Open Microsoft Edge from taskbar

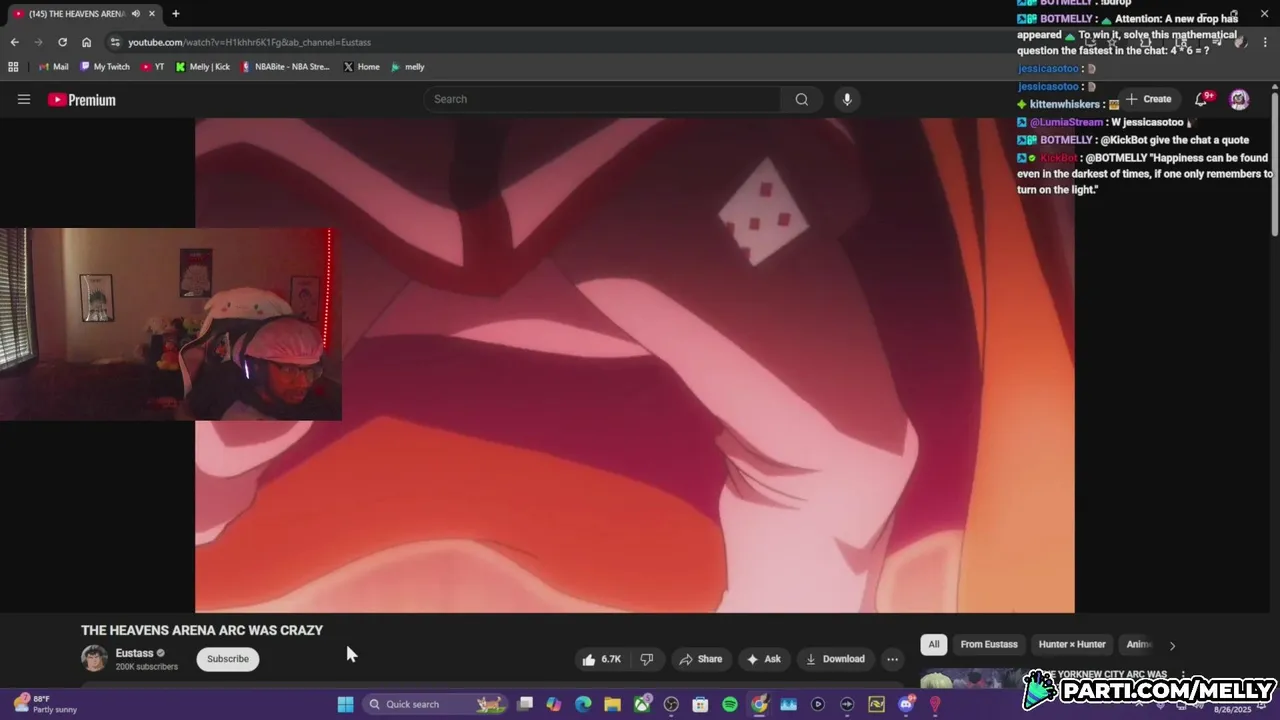coord(583,704)
